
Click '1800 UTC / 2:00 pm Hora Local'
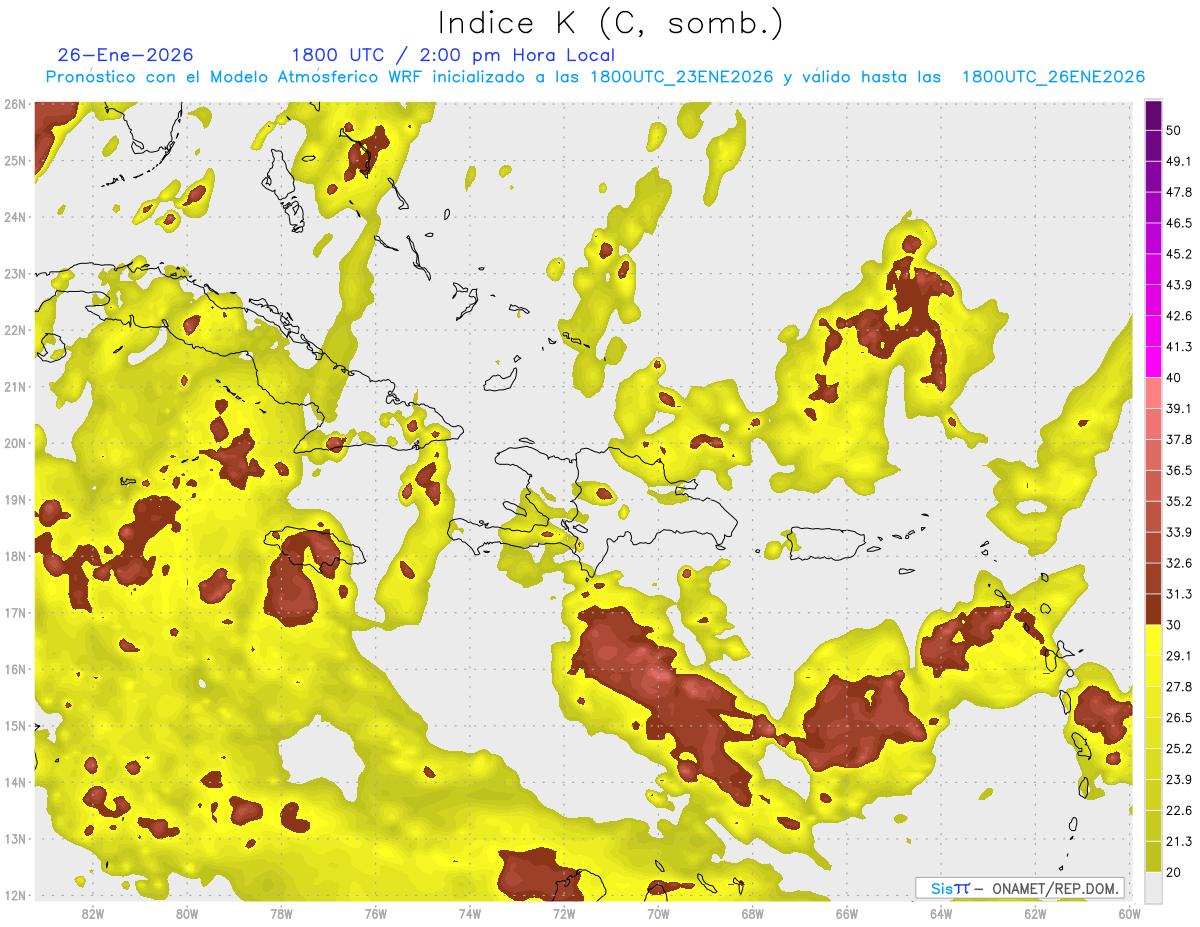(x=453, y=55)
